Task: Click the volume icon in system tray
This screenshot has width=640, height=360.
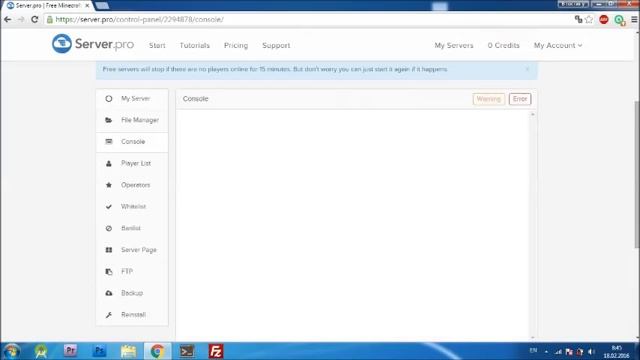Action: pyautogui.click(x=591, y=351)
